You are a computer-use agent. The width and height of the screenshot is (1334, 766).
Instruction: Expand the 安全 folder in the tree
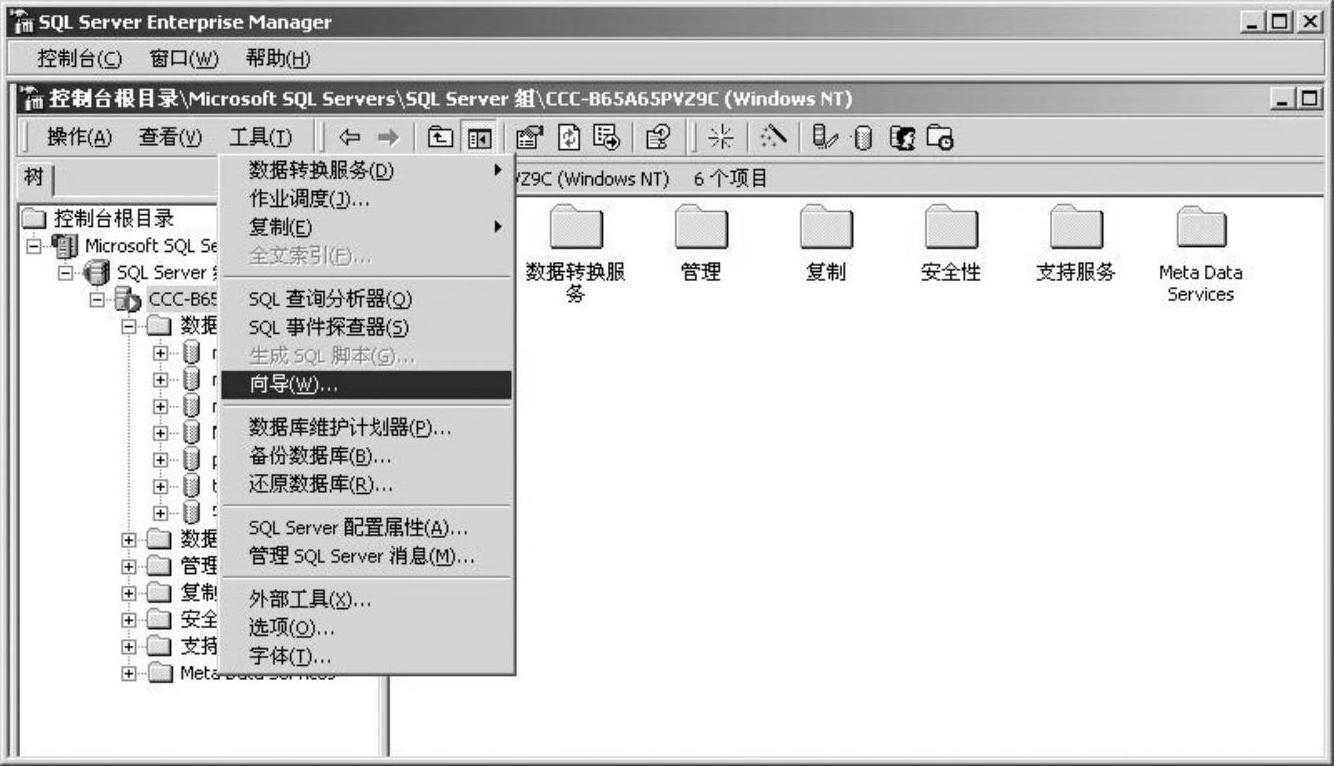click(x=128, y=619)
